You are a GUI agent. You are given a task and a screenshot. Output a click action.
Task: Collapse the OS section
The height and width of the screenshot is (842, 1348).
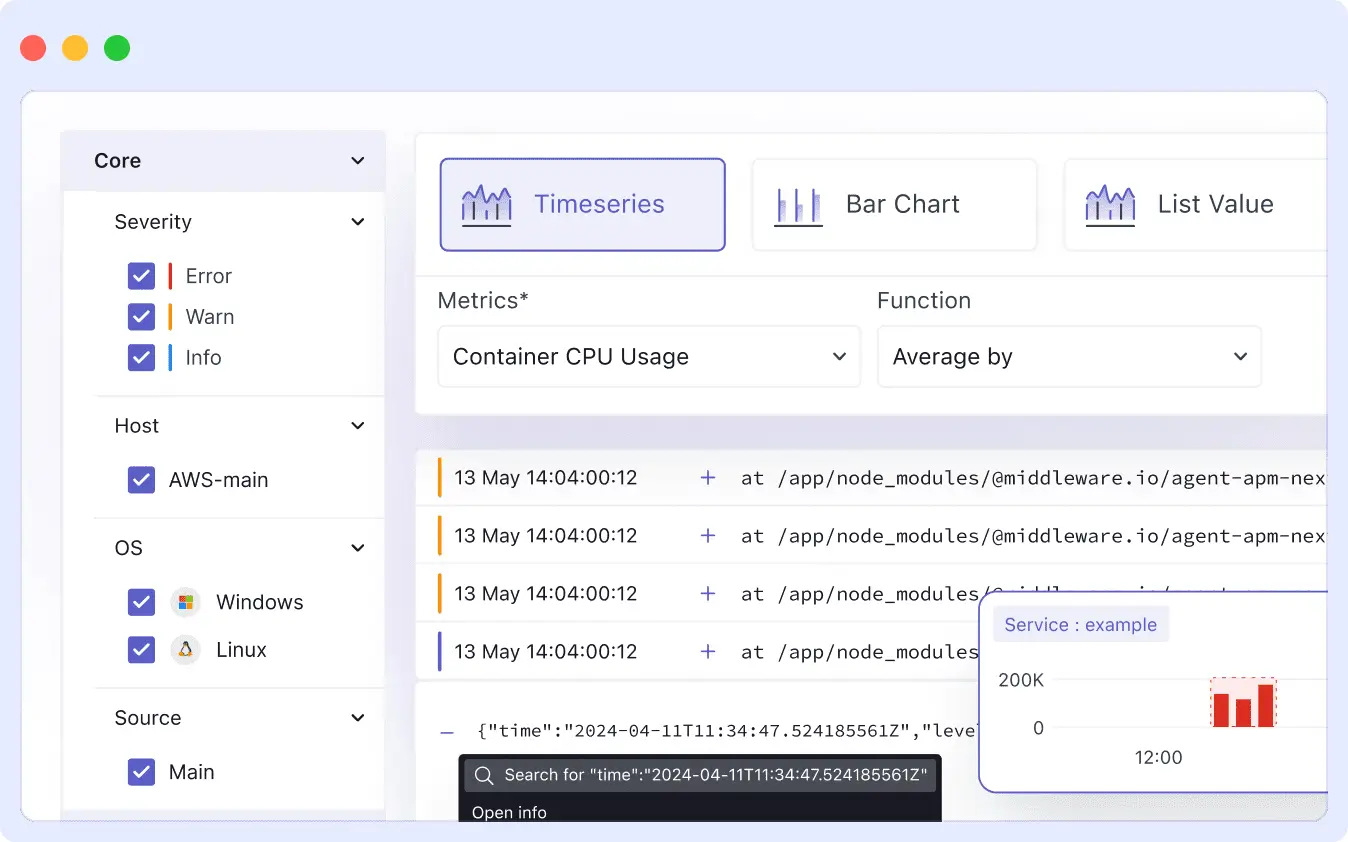(x=357, y=548)
